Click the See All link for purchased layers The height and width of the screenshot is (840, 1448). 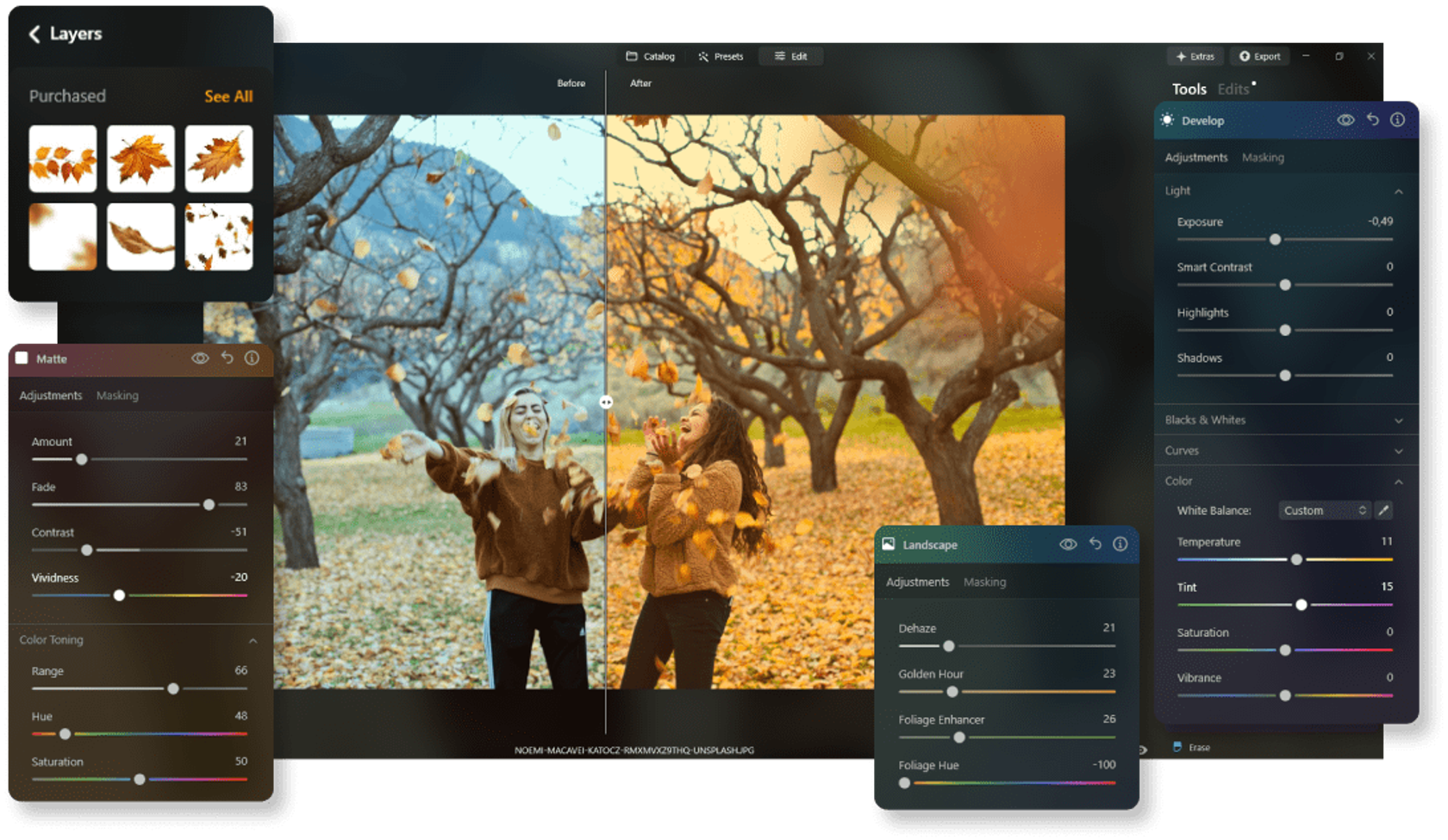[x=228, y=96]
